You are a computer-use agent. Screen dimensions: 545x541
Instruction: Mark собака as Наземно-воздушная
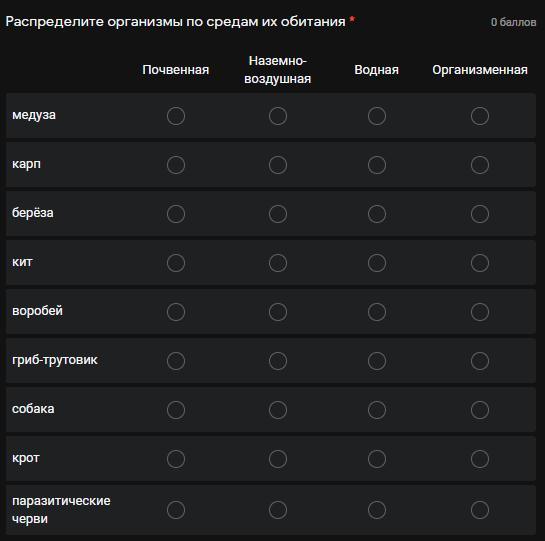coord(278,410)
